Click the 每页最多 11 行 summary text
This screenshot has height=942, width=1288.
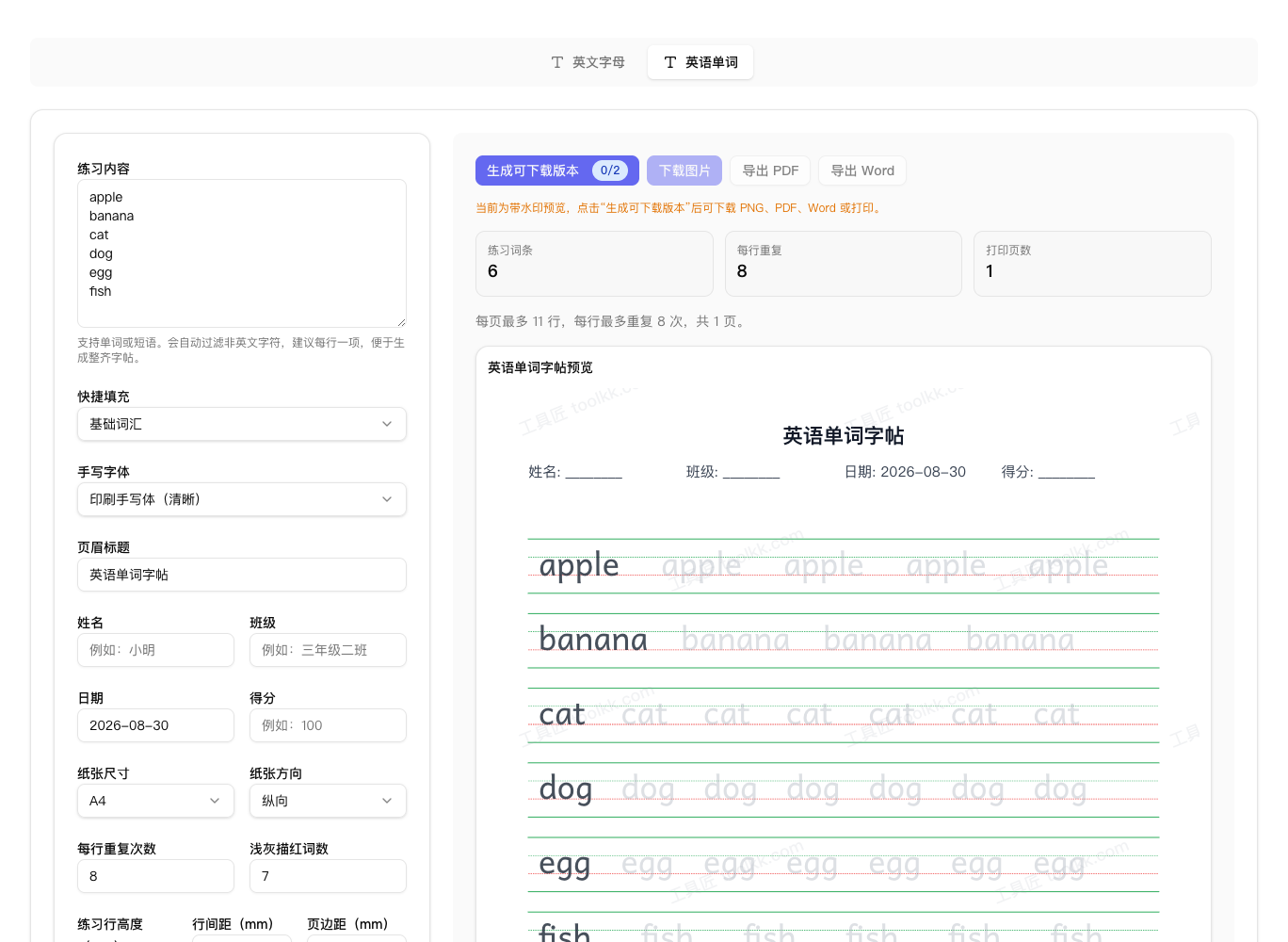point(612,321)
